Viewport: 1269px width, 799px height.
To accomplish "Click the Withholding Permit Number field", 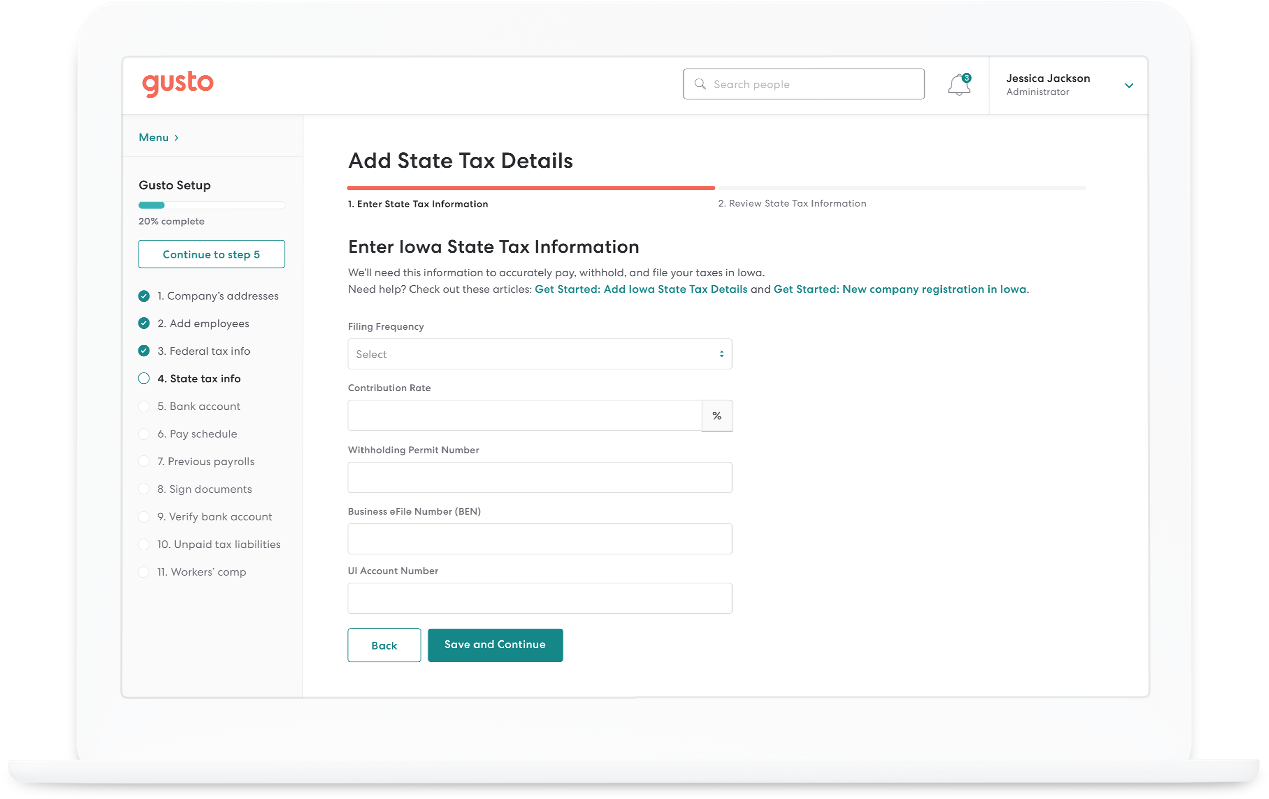I will coord(539,477).
